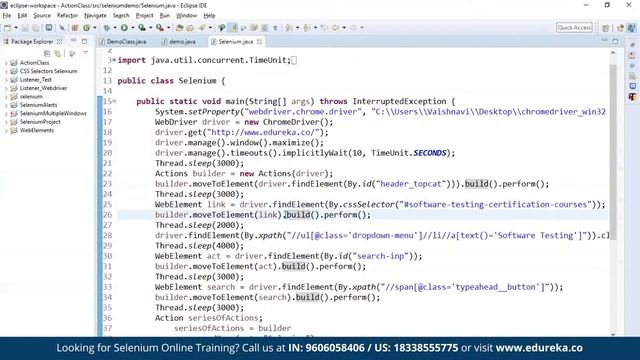Open the Navigate menu
This screenshot has width=640, height=360.
coord(95,16)
